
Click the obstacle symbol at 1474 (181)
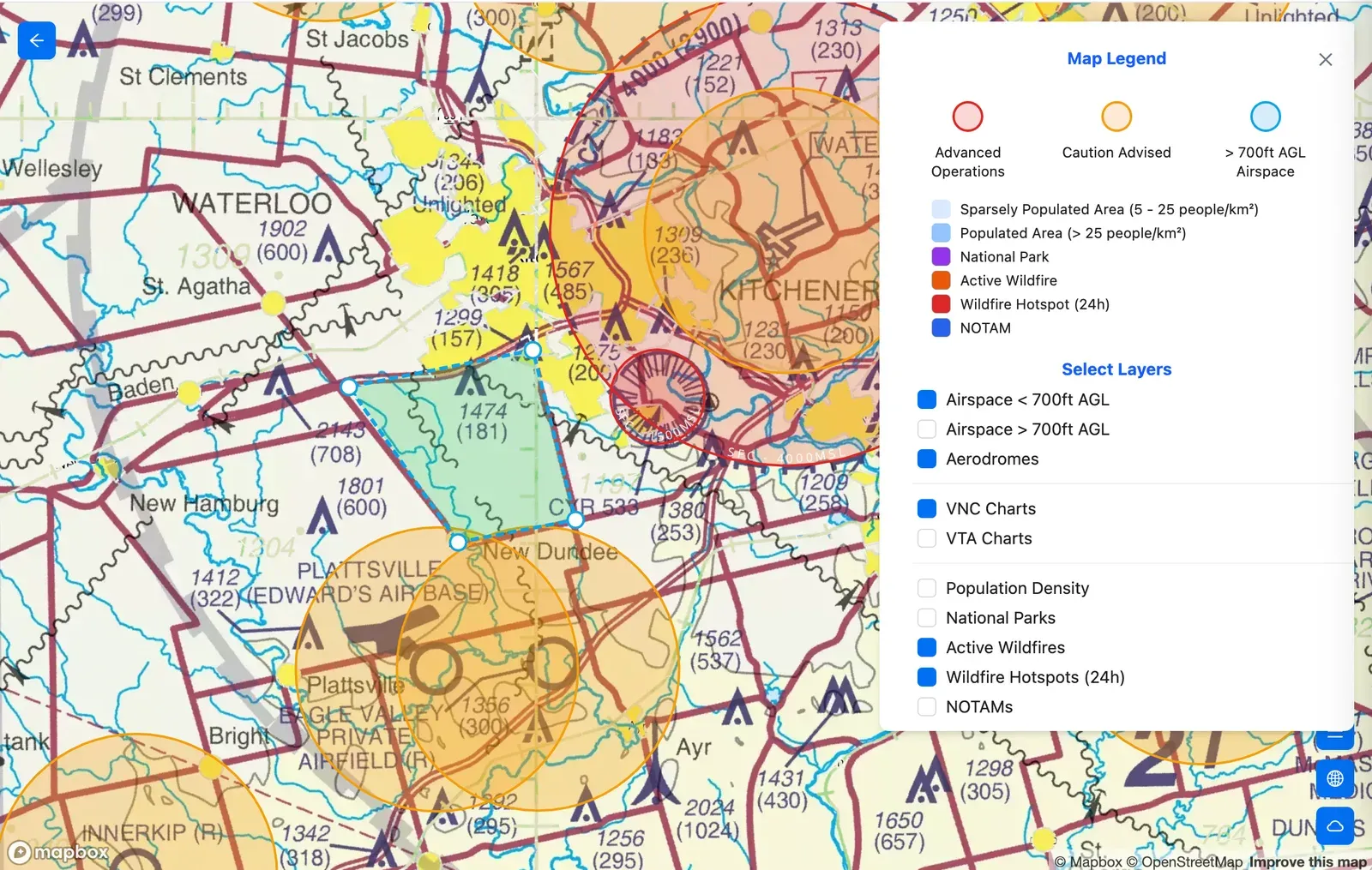coord(470,380)
